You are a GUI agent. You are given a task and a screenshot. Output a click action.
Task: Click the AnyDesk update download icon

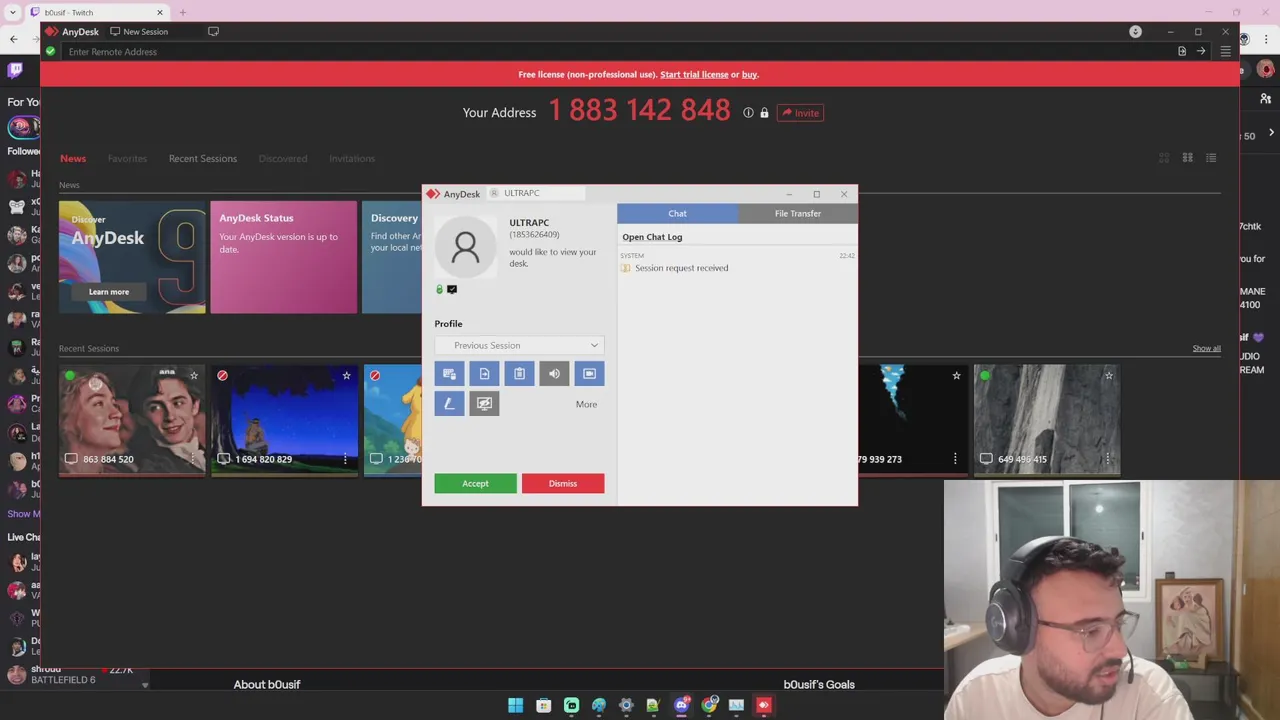[x=1135, y=31]
